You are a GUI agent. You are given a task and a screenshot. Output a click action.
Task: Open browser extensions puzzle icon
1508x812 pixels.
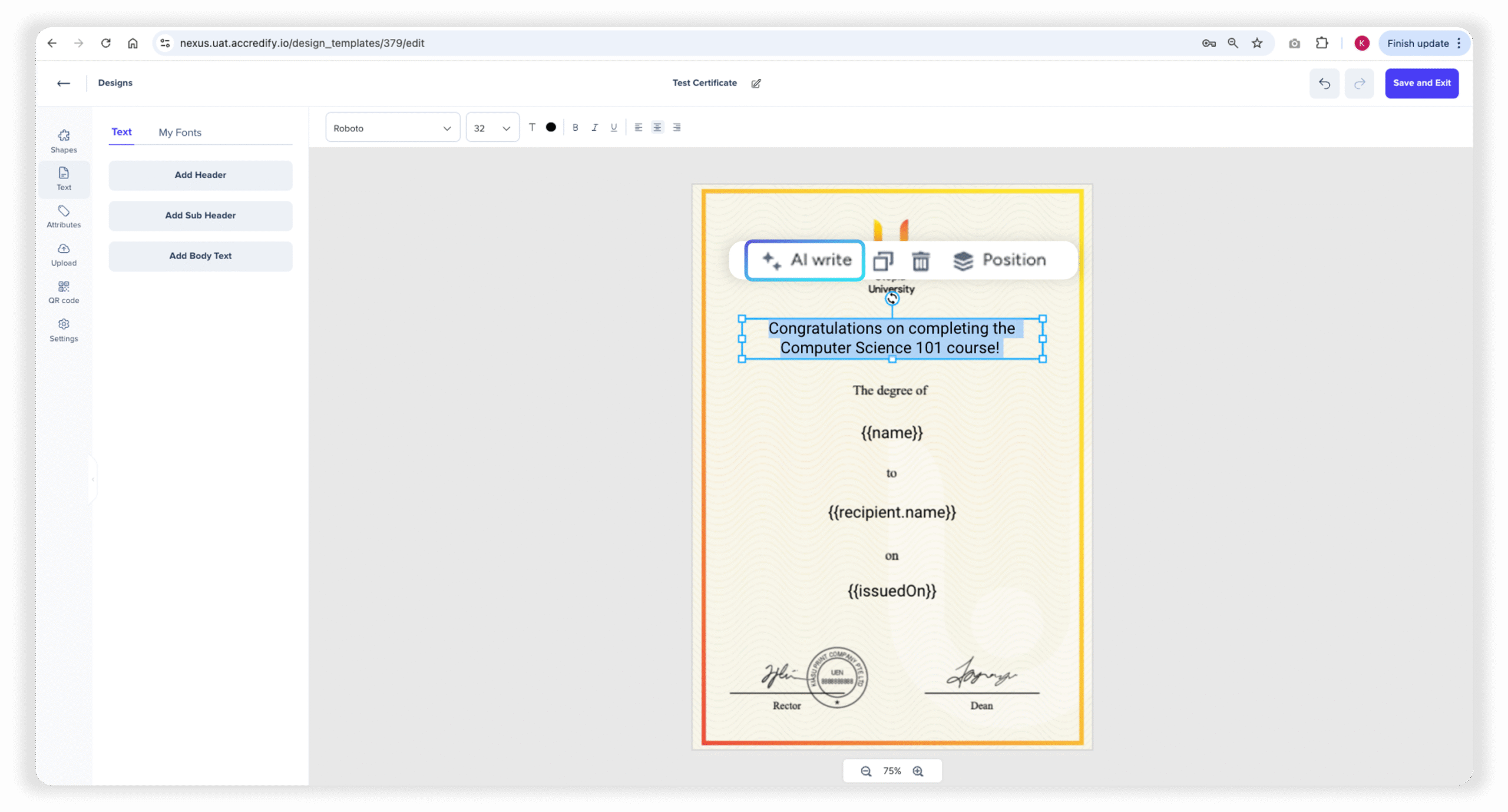tap(1322, 43)
